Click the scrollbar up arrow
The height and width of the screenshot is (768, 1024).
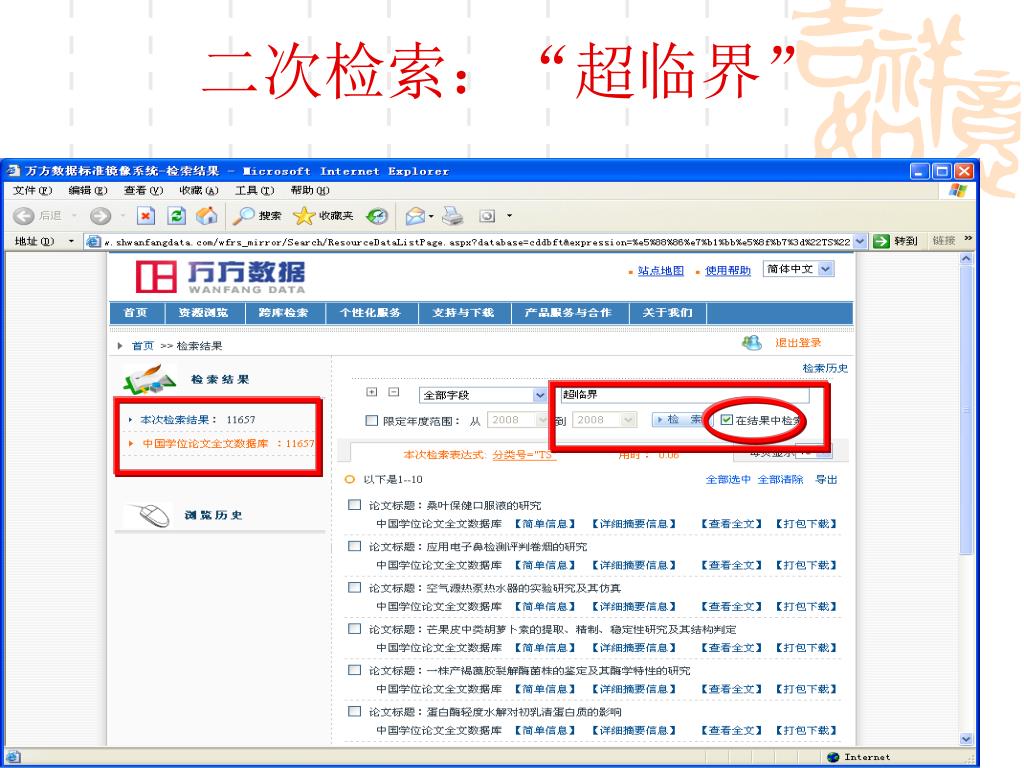pos(967,259)
